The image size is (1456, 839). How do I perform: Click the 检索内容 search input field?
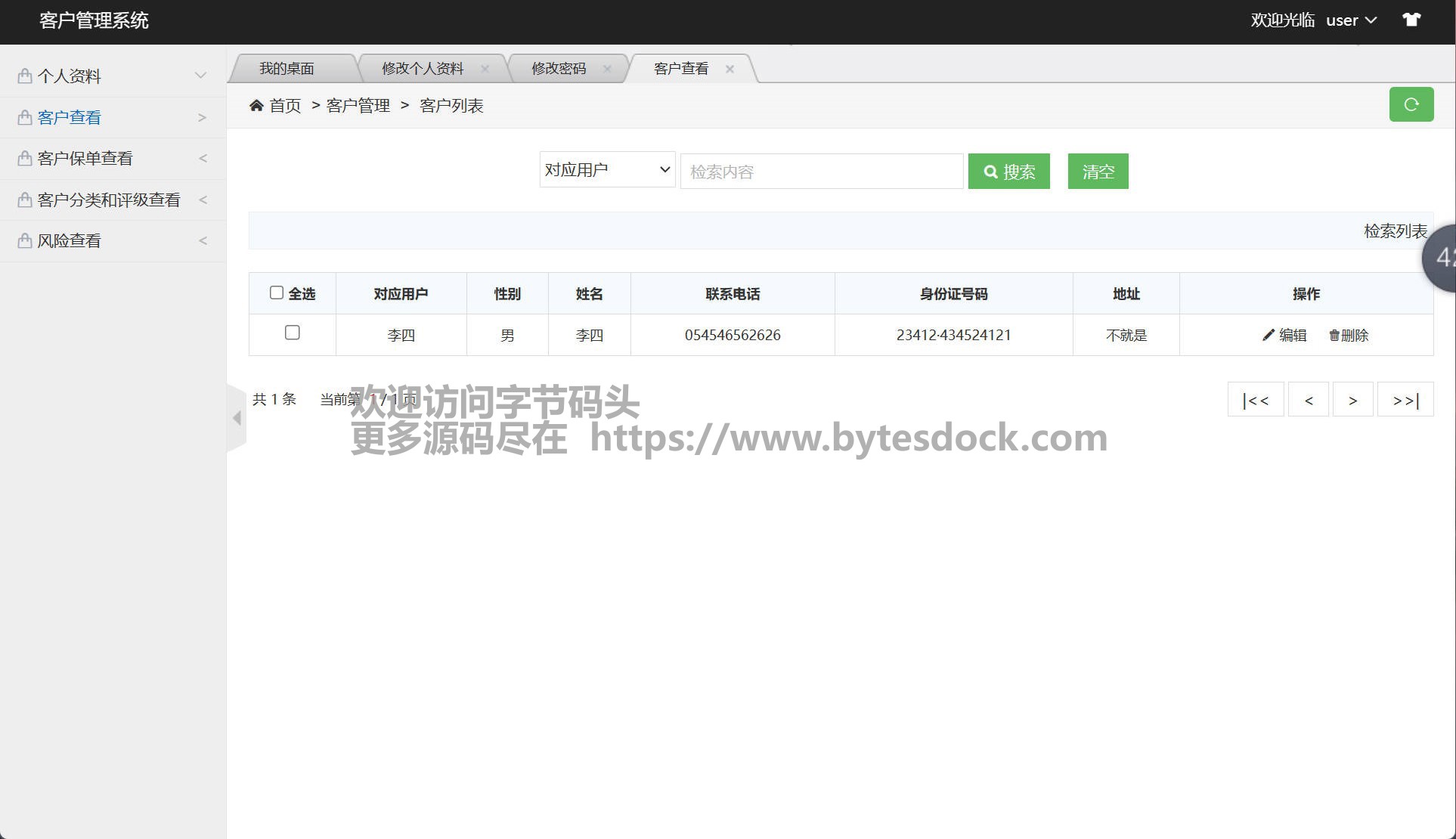[821, 172]
